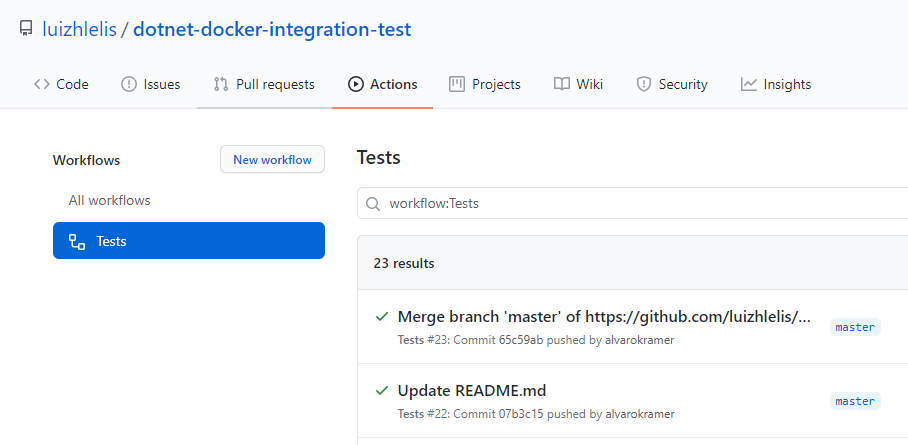This screenshot has width=908, height=445.
Task: Switch to the Code tab
Action: point(61,85)
